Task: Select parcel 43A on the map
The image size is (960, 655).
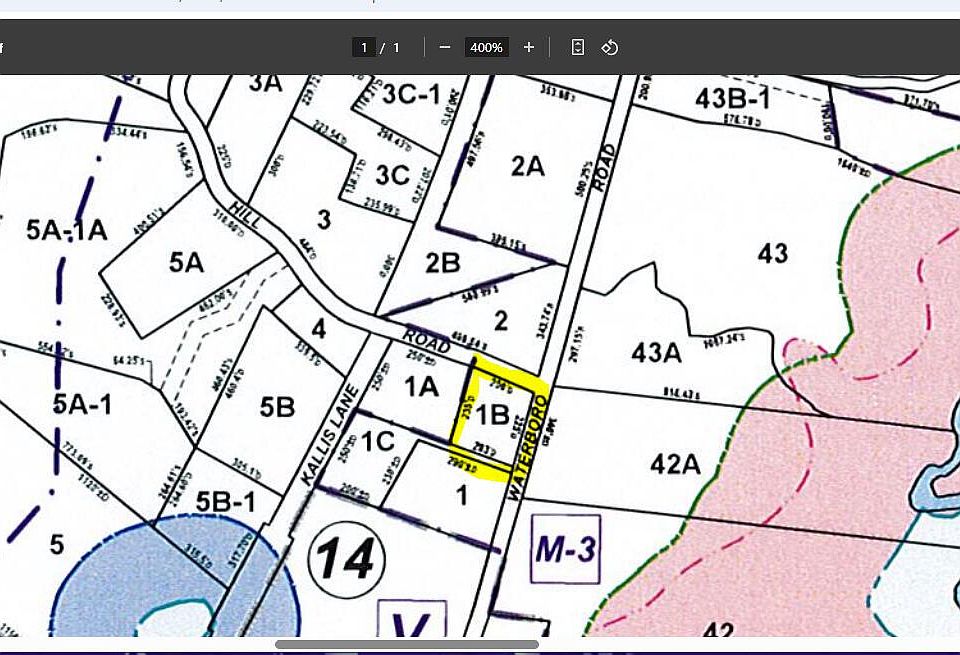Action: (656, 352)
